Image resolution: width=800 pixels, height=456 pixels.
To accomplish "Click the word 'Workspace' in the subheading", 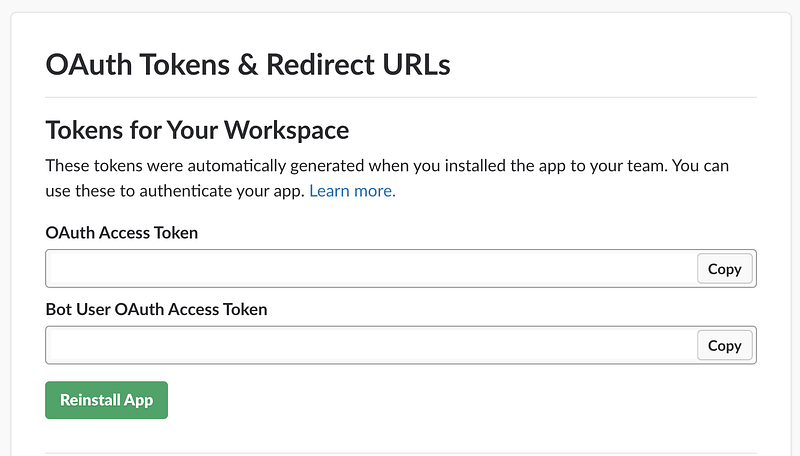I will (x=287, y=131).
